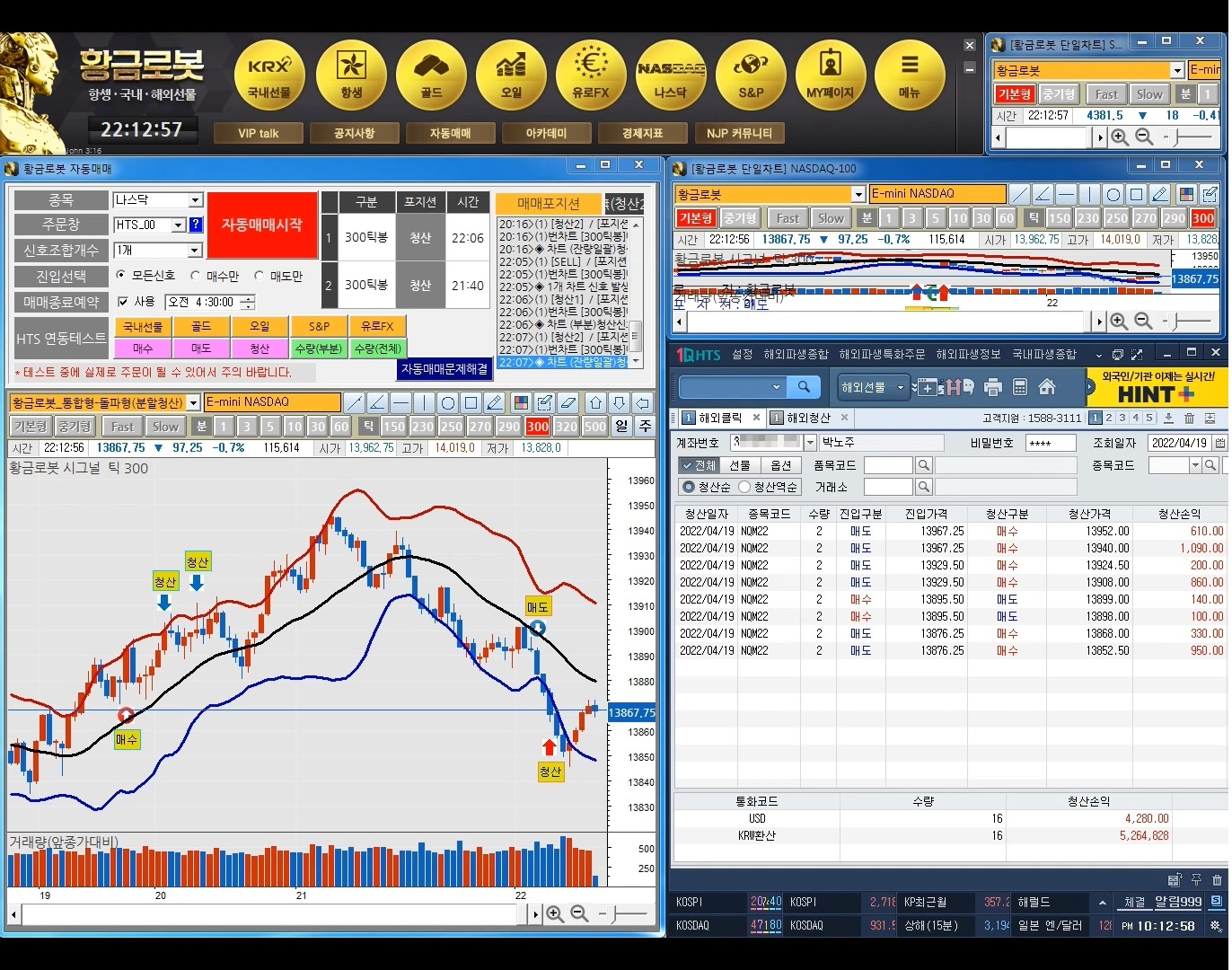Viewport: 1232px width, 970px height.
Task: Select horizontal line tool in main chart toolbar
Action: click(401, 402)
